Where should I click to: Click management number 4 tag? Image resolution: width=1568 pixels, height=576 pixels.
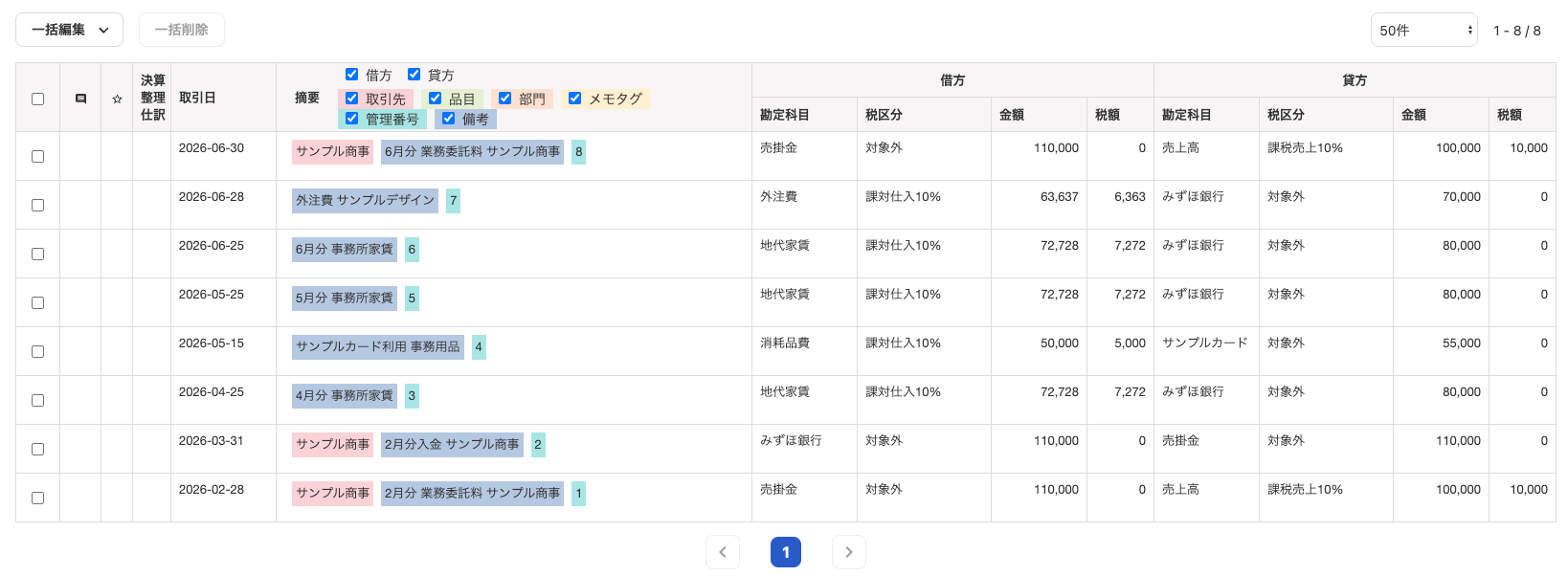(x=479, y=346)
